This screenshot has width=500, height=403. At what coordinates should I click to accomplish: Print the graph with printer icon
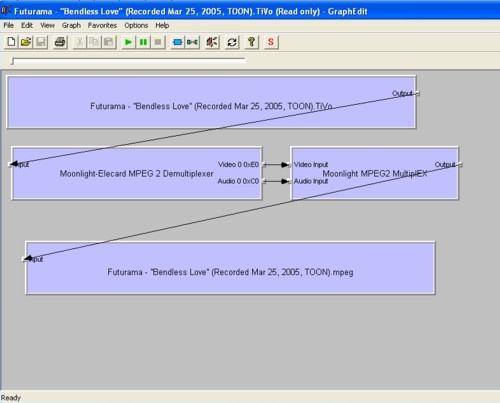(60, 42)
